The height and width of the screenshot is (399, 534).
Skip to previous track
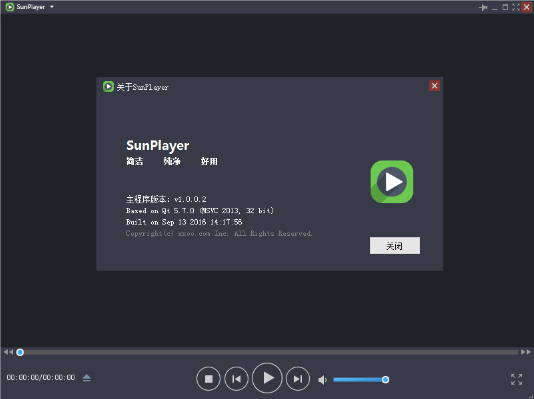pos(236,379)
